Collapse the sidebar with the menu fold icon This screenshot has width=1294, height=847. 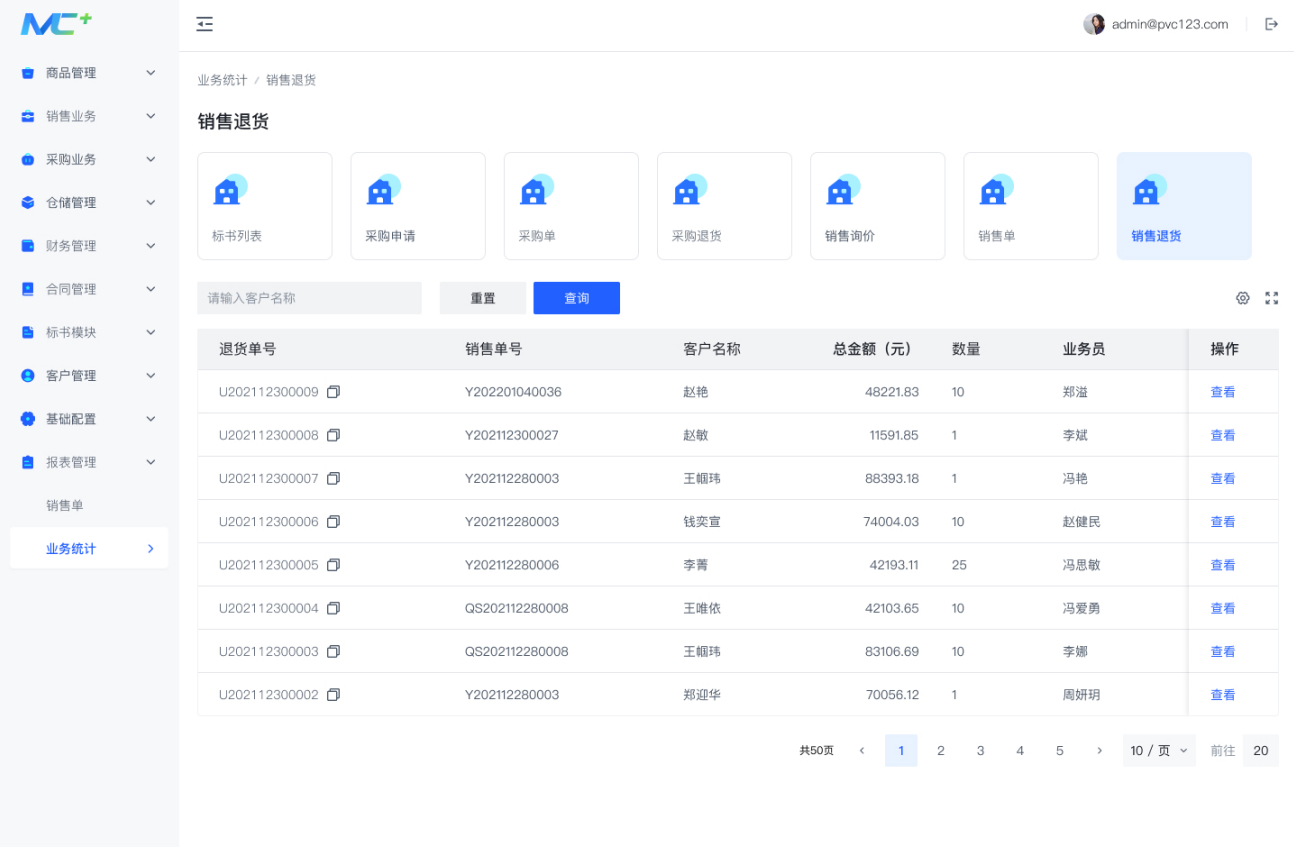point(205,24)
